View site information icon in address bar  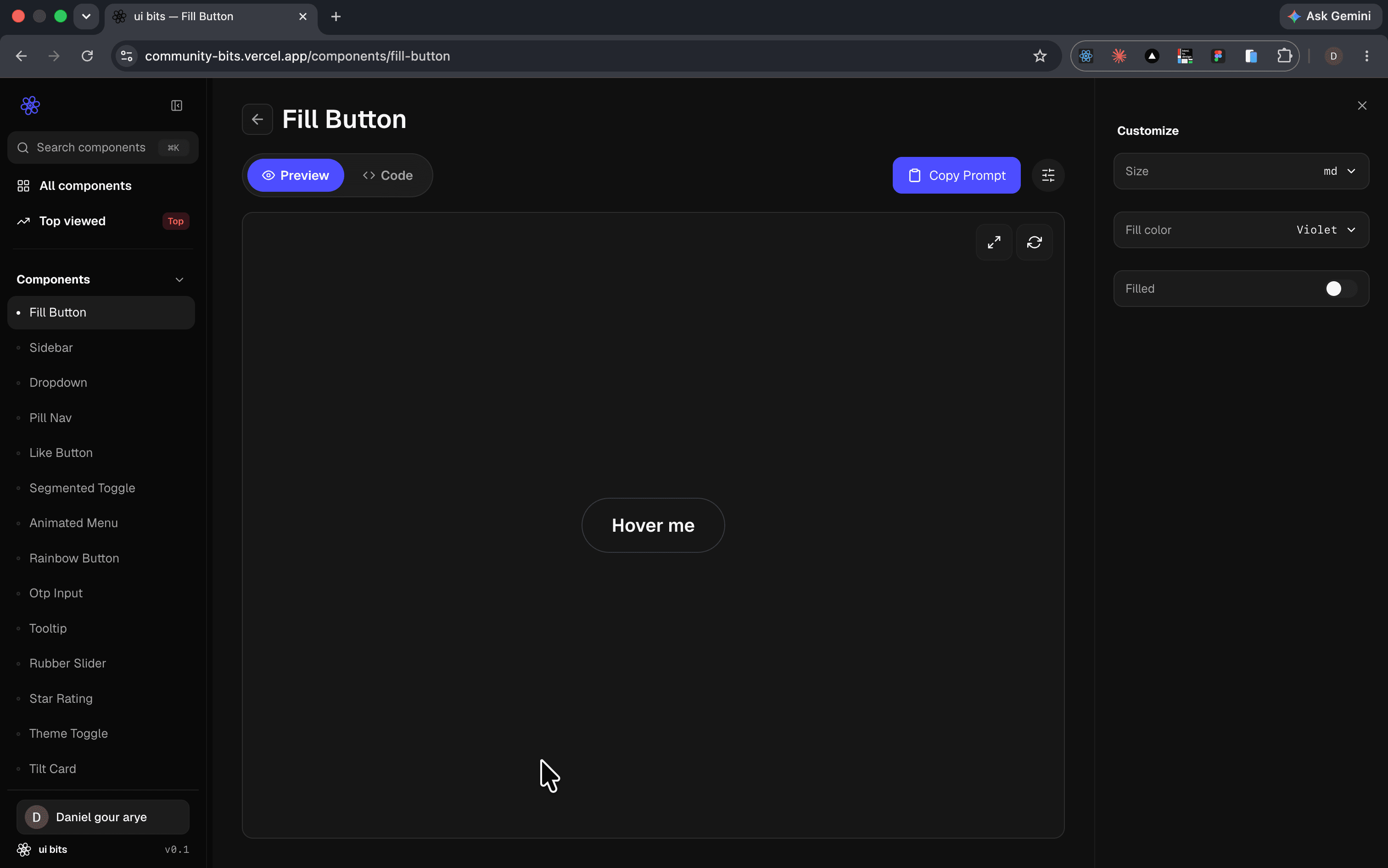click(x=127, y=56)
